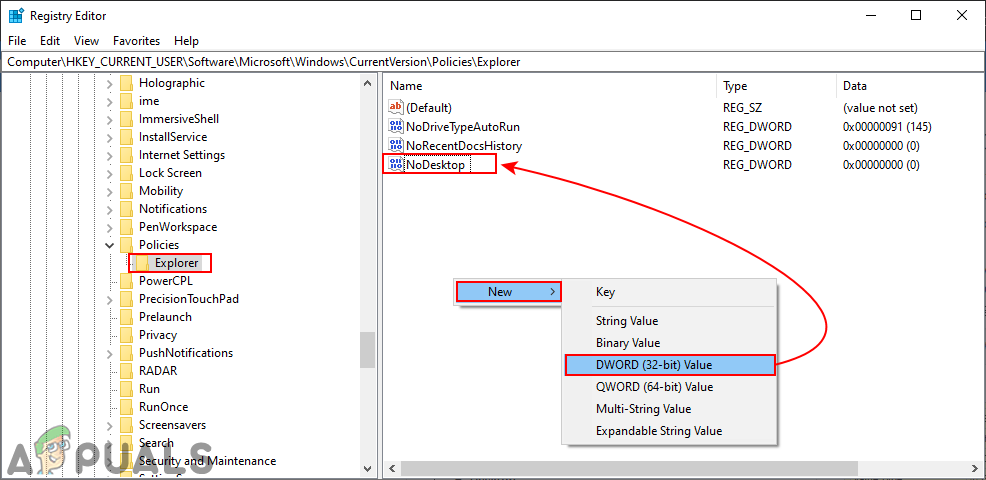The height and width of the screenshot is (480, 986).
Task: Click the Explorer subkey folder icon
Action: pyautogui.click(x=143, y=263)
